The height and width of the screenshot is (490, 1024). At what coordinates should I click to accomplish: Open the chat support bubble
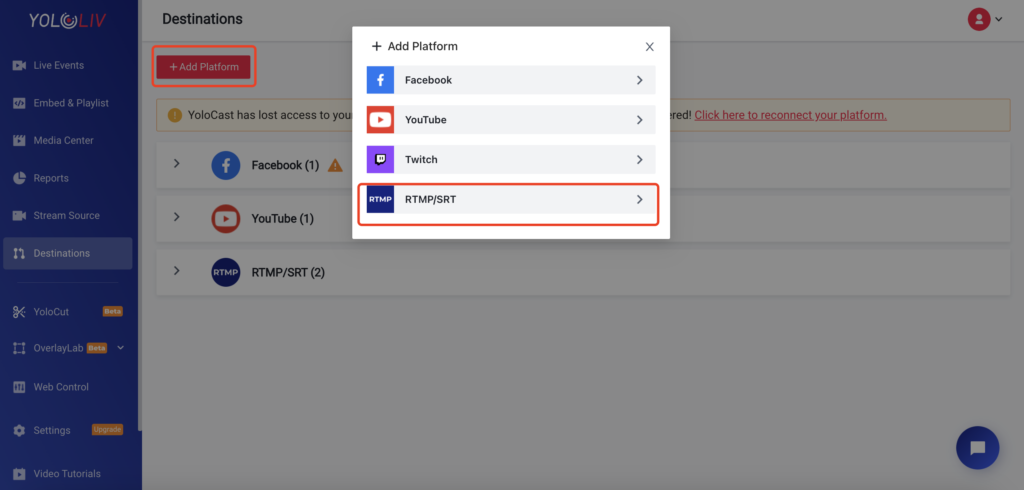click(x=978, y=448)
